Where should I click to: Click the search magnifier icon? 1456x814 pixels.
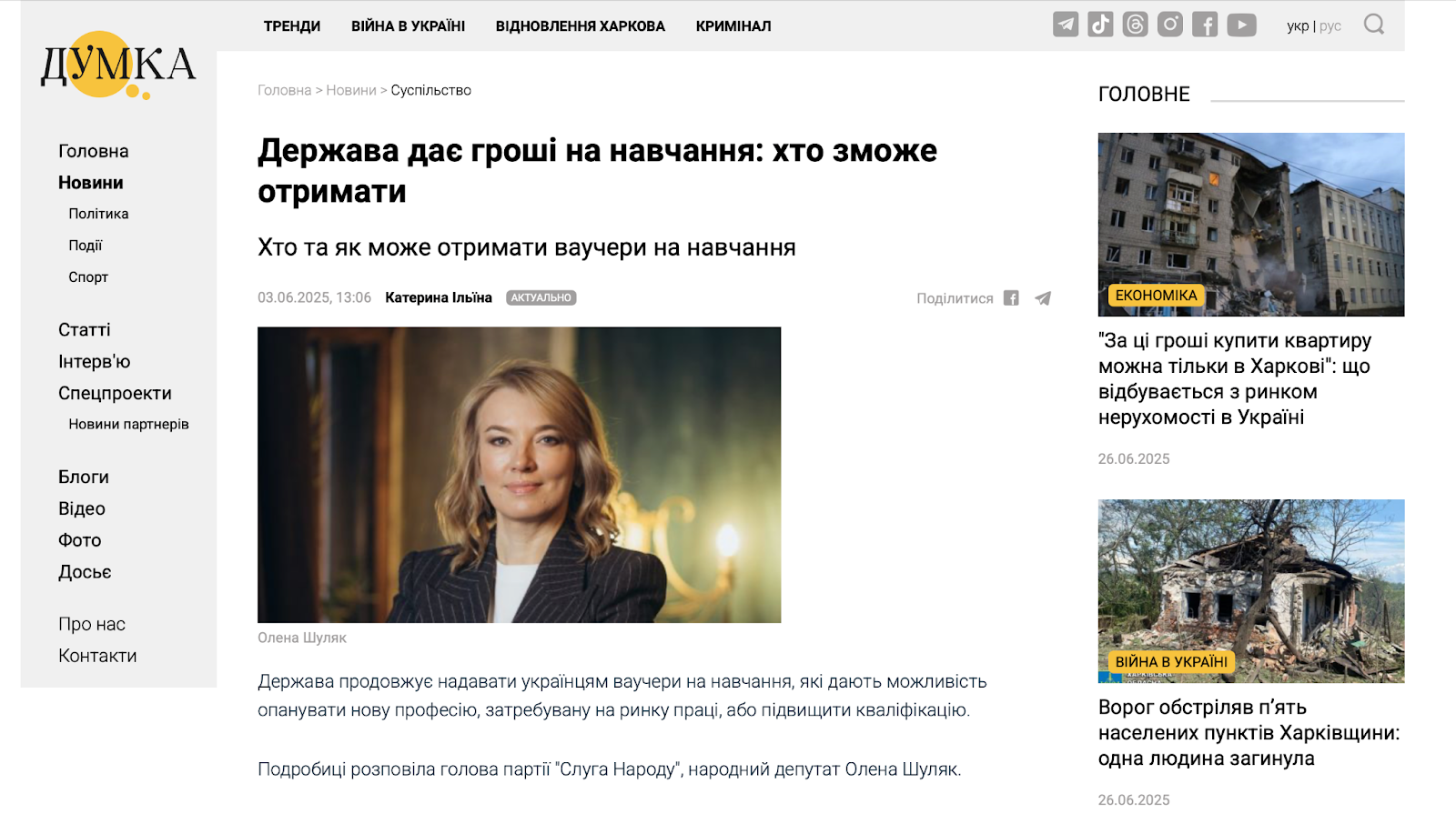pyautogui.click(x=1374, y=25)
